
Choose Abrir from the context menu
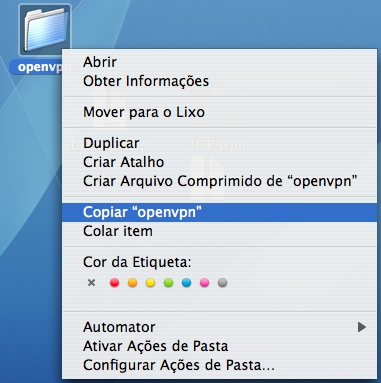coord(220,62)
